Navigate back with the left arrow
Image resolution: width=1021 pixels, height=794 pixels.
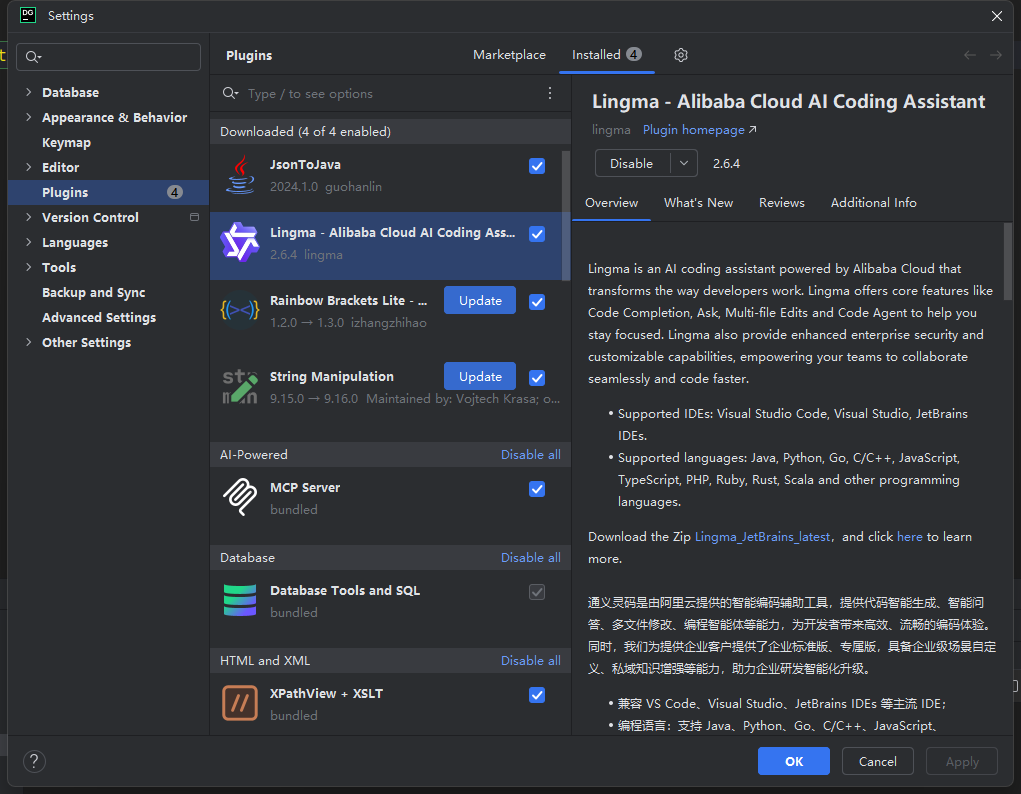click(x=970, y=55)
